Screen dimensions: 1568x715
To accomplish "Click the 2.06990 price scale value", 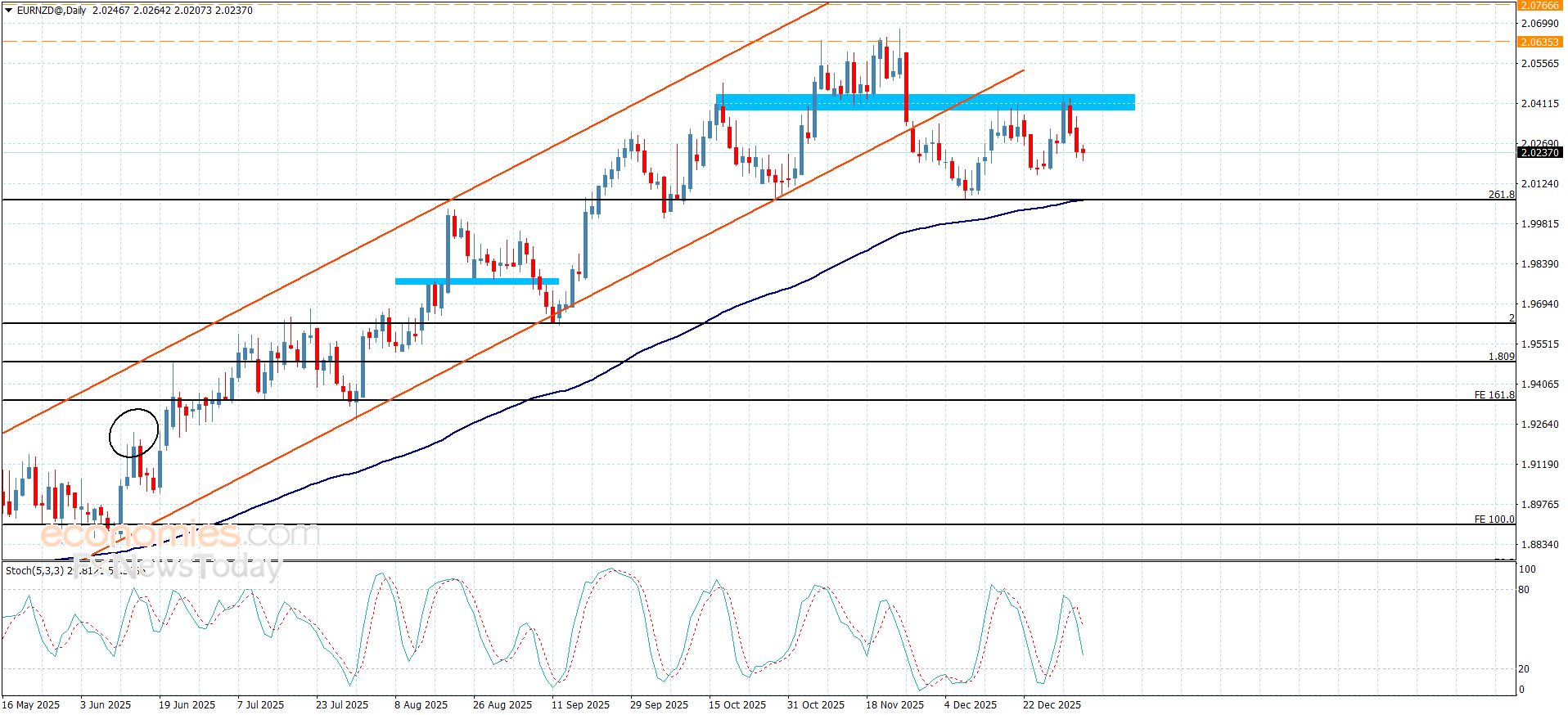I will pyautogui.click(x=1539, y=24).
